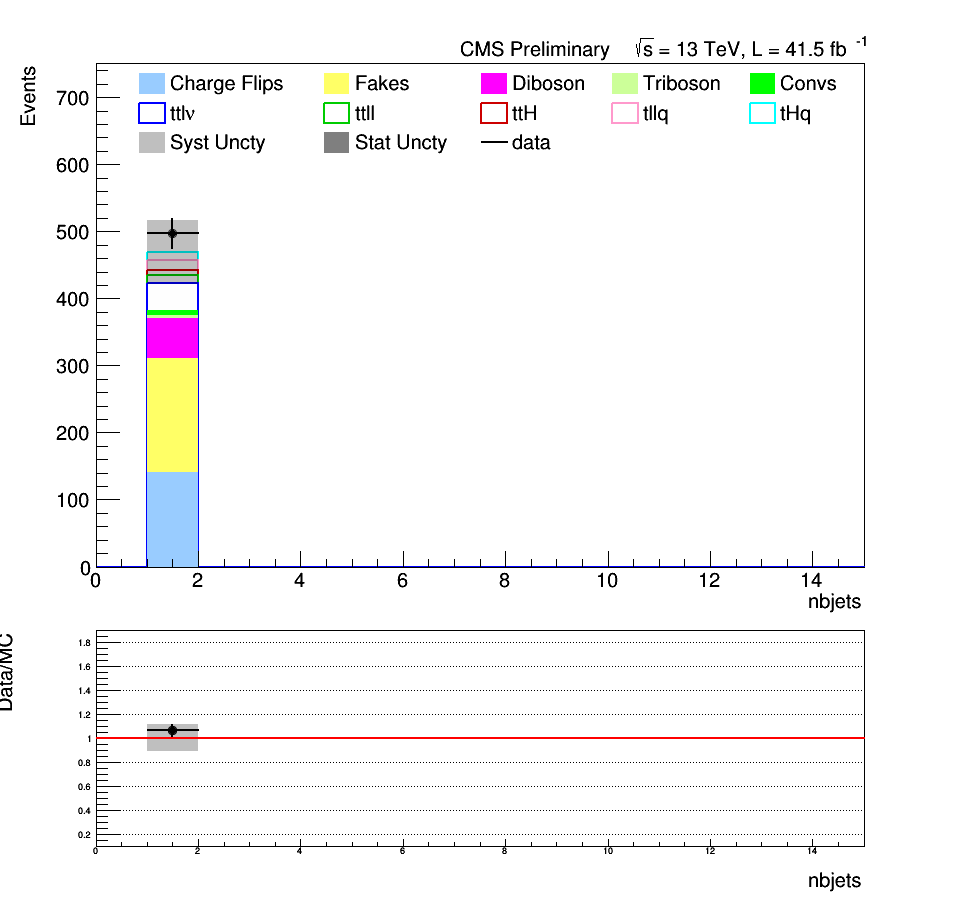Click the '1.8' ratio axis tick label

(x=84, y=643)
